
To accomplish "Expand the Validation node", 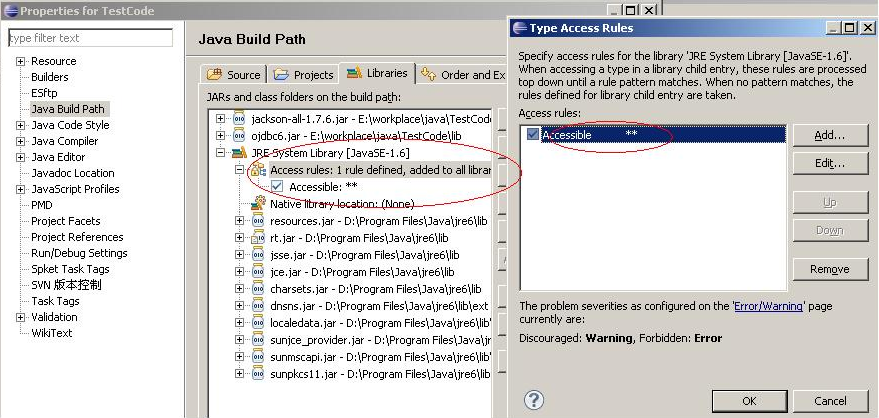I will click(21, 317).
